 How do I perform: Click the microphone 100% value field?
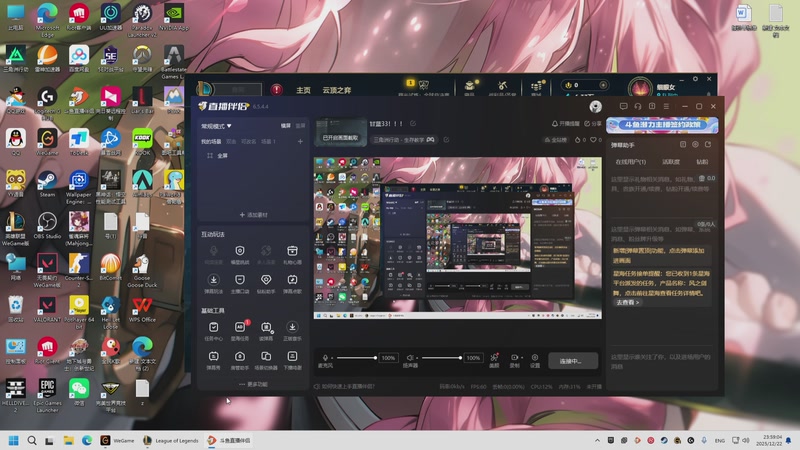(388, 358)
